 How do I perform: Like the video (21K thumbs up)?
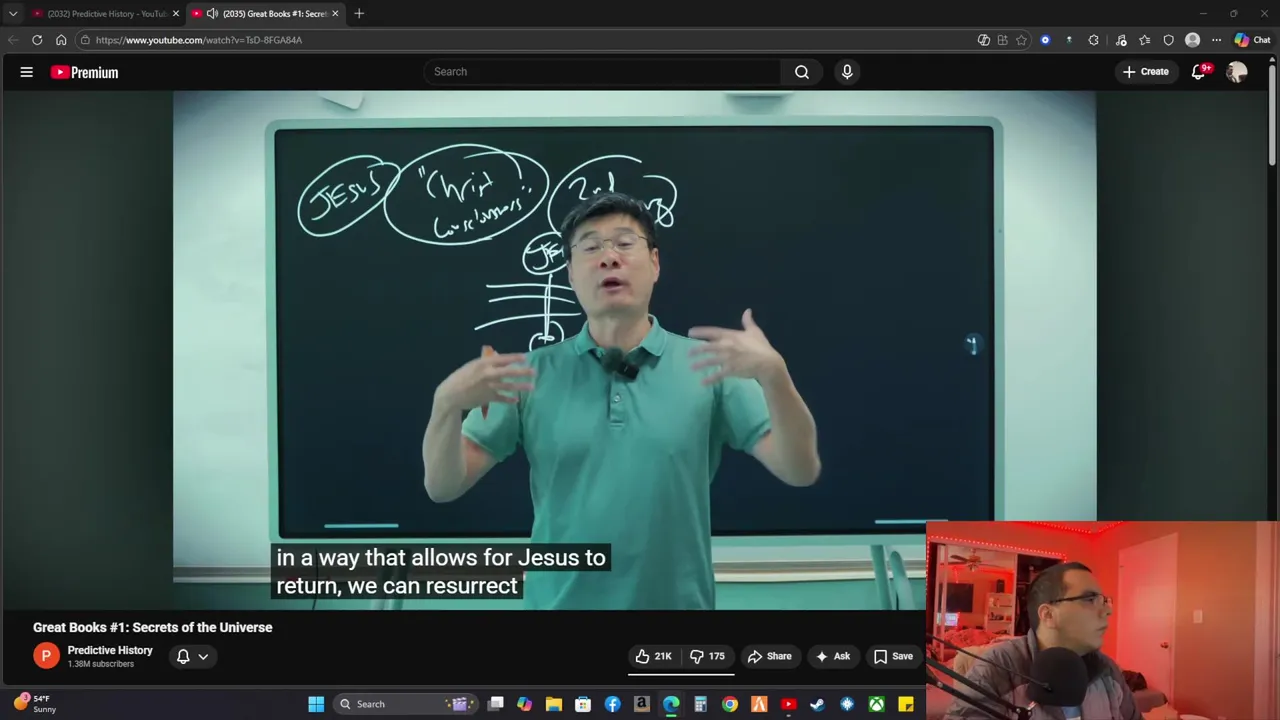point(653,656)
